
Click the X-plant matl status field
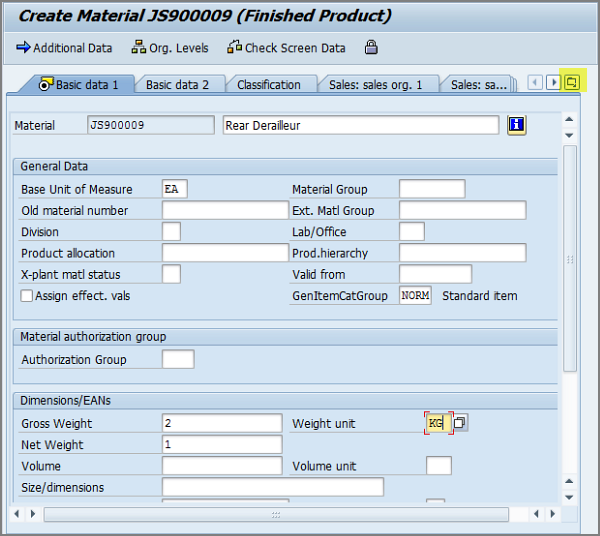click(171, 274)
